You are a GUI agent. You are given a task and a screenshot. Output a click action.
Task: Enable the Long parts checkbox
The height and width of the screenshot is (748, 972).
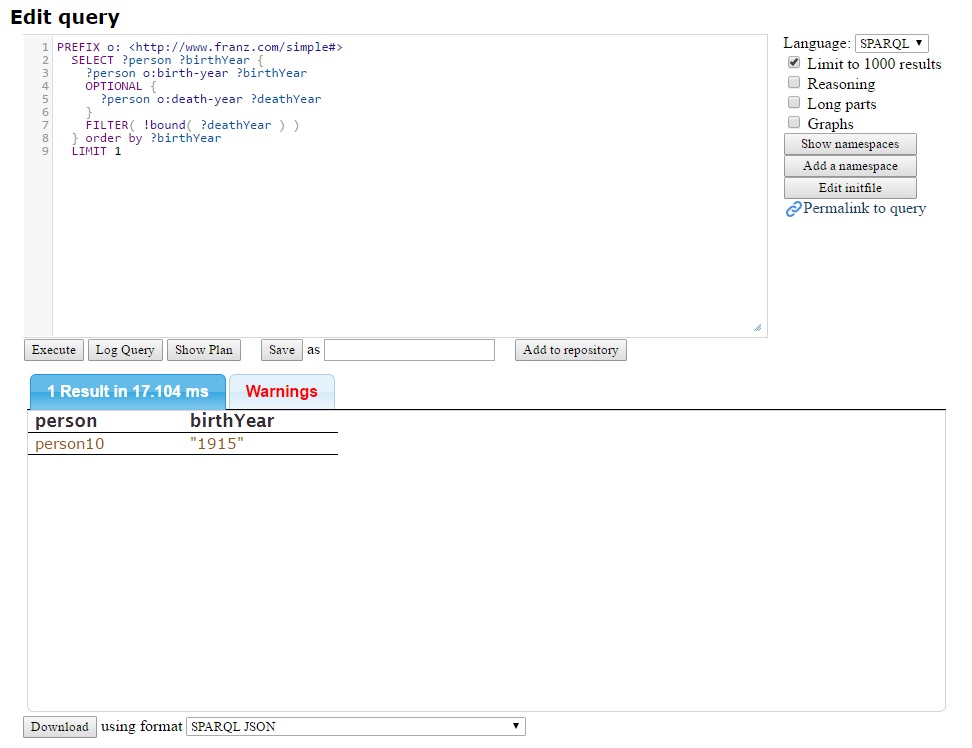794,103
